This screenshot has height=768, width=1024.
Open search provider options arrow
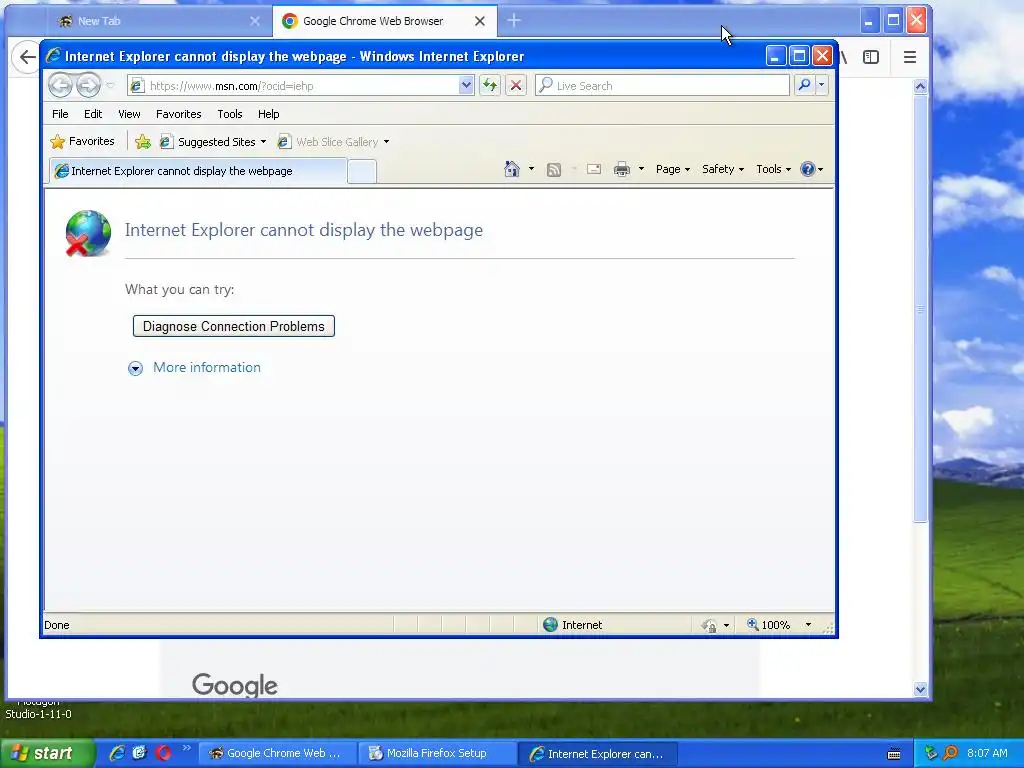822,86
